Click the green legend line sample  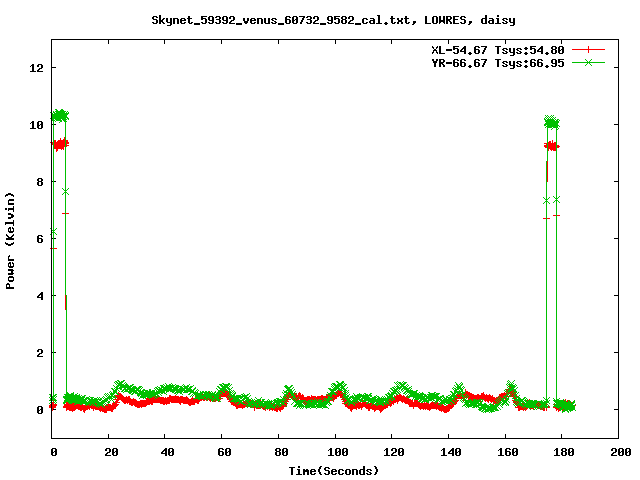[588, 62]
